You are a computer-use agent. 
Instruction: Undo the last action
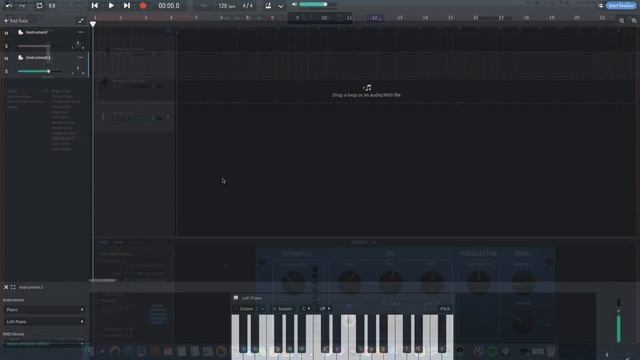9,6
